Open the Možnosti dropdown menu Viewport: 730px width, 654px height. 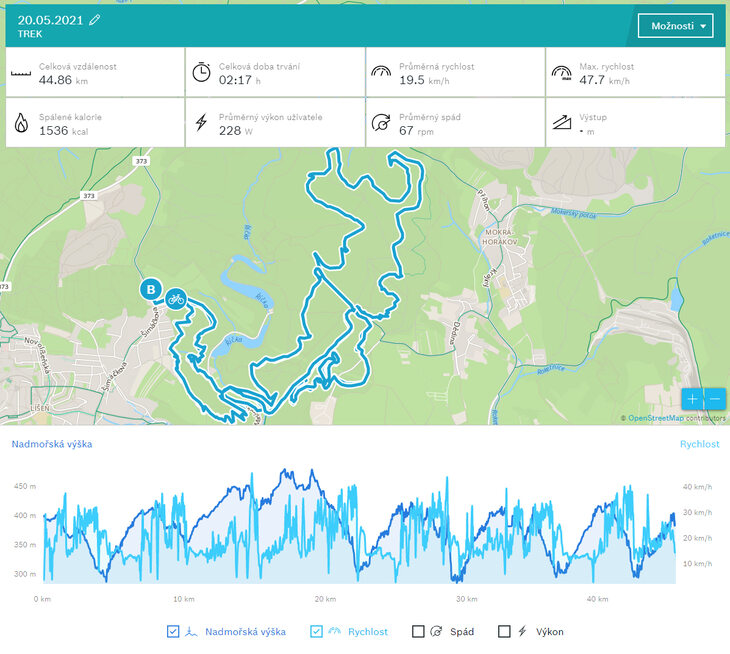point(675,26)
